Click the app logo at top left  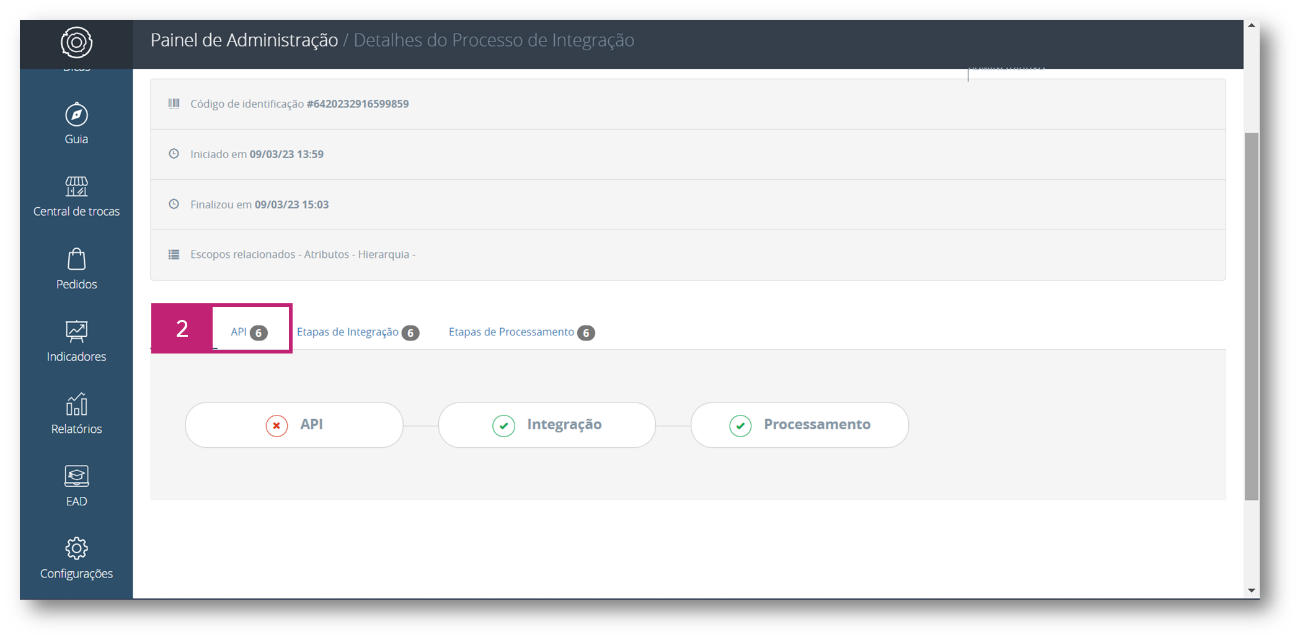pos(76,42)
